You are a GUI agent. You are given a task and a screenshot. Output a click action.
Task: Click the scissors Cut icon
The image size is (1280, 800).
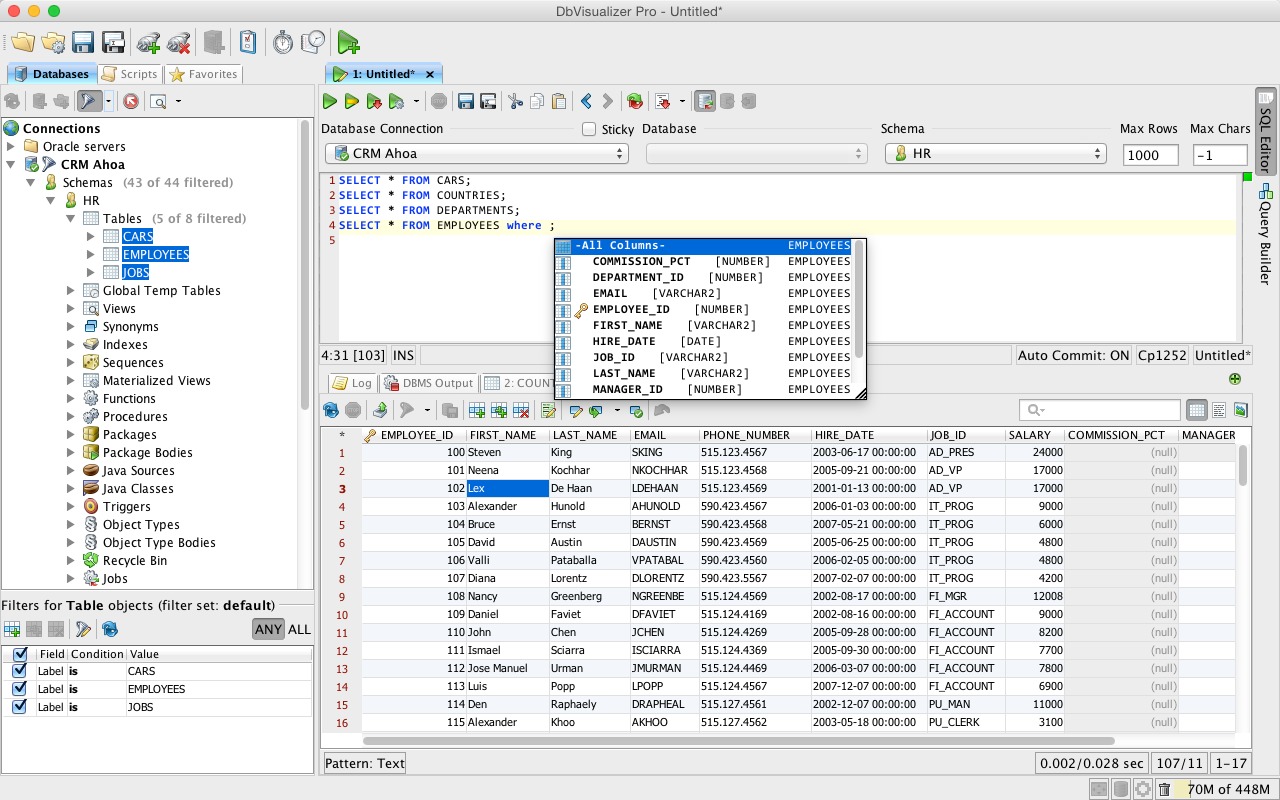point(515,101)
